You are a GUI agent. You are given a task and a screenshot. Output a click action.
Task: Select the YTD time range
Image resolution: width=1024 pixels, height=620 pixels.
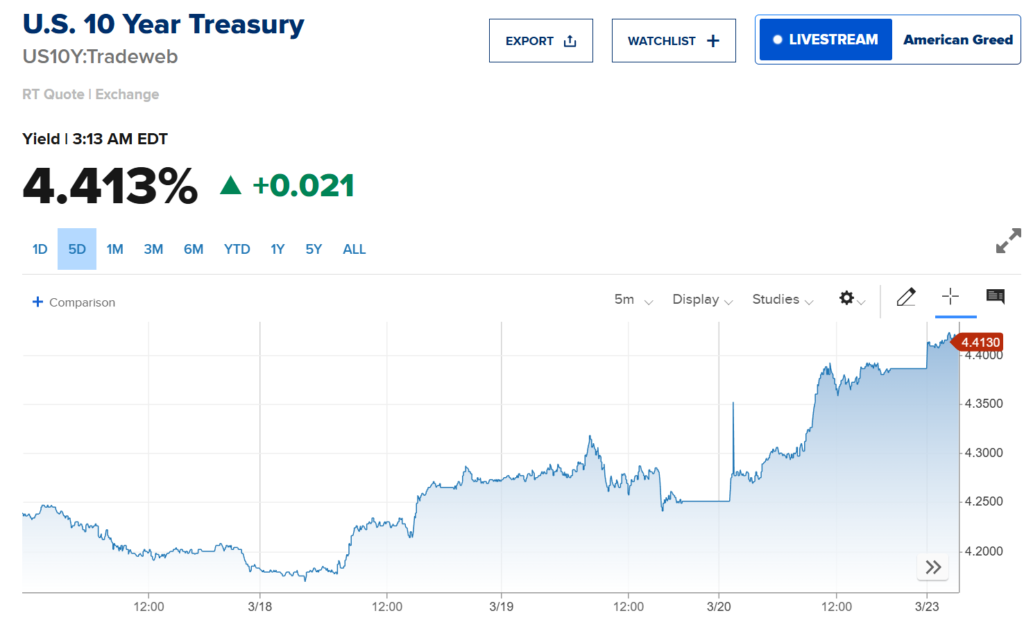click(x=237, y=249)
